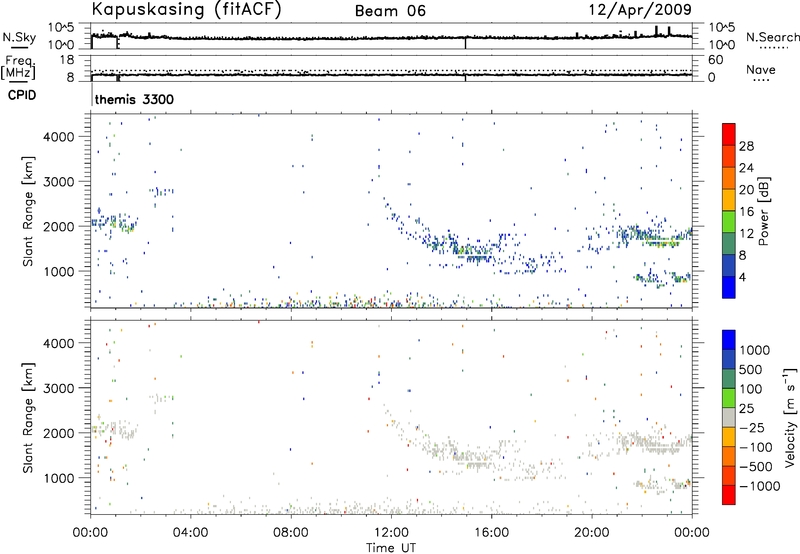Select the 24 dB colorbar label

pos(746,168)
